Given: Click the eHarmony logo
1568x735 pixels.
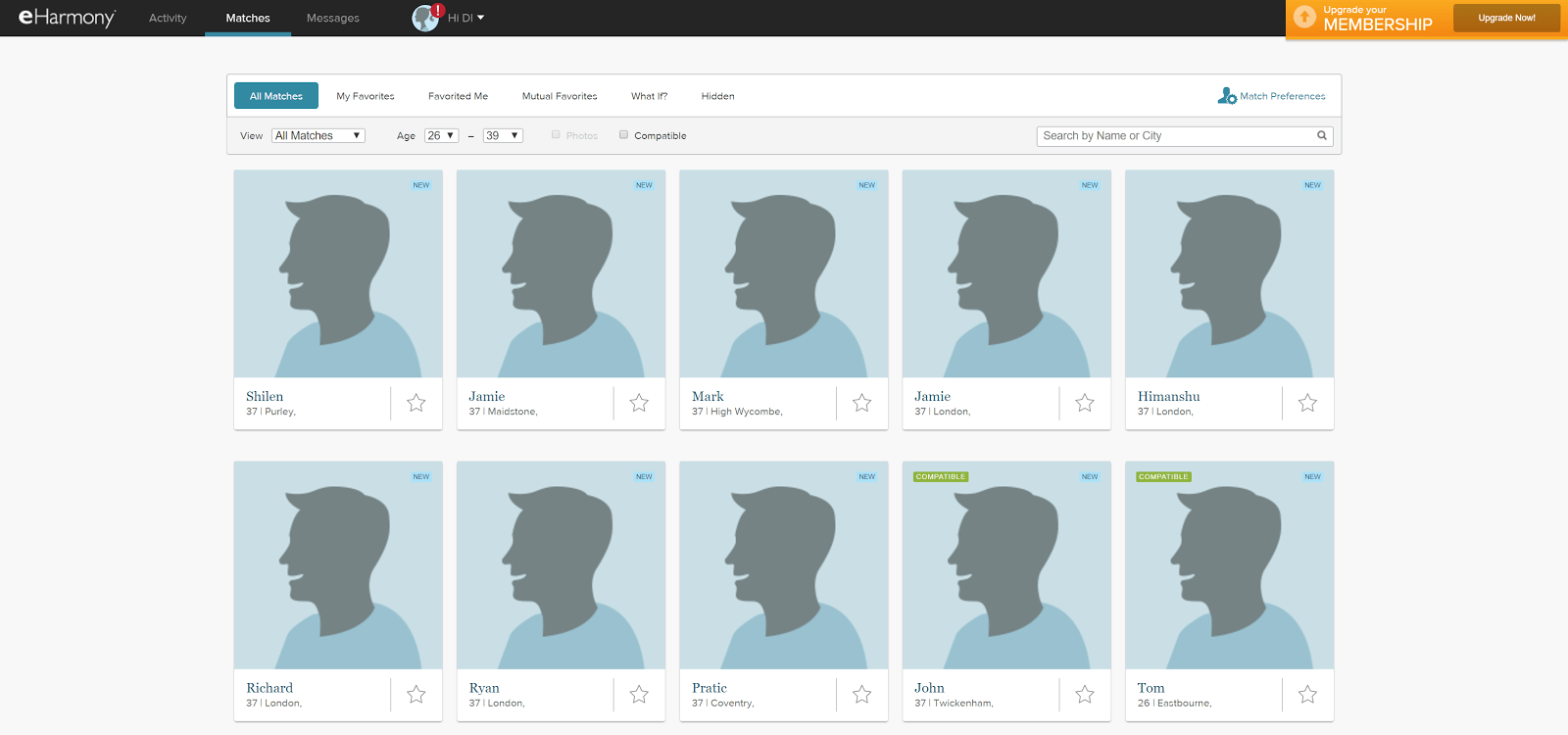Looking at the screenshot, I should coord(67,18).
